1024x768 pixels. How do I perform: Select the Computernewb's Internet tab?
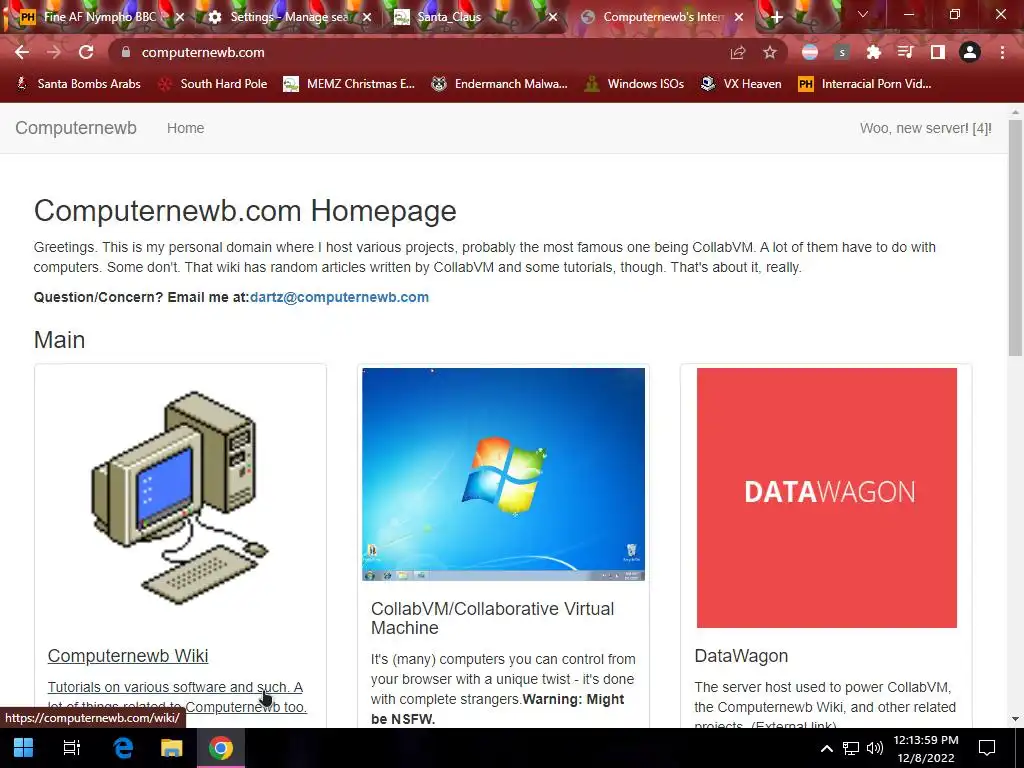660,17
